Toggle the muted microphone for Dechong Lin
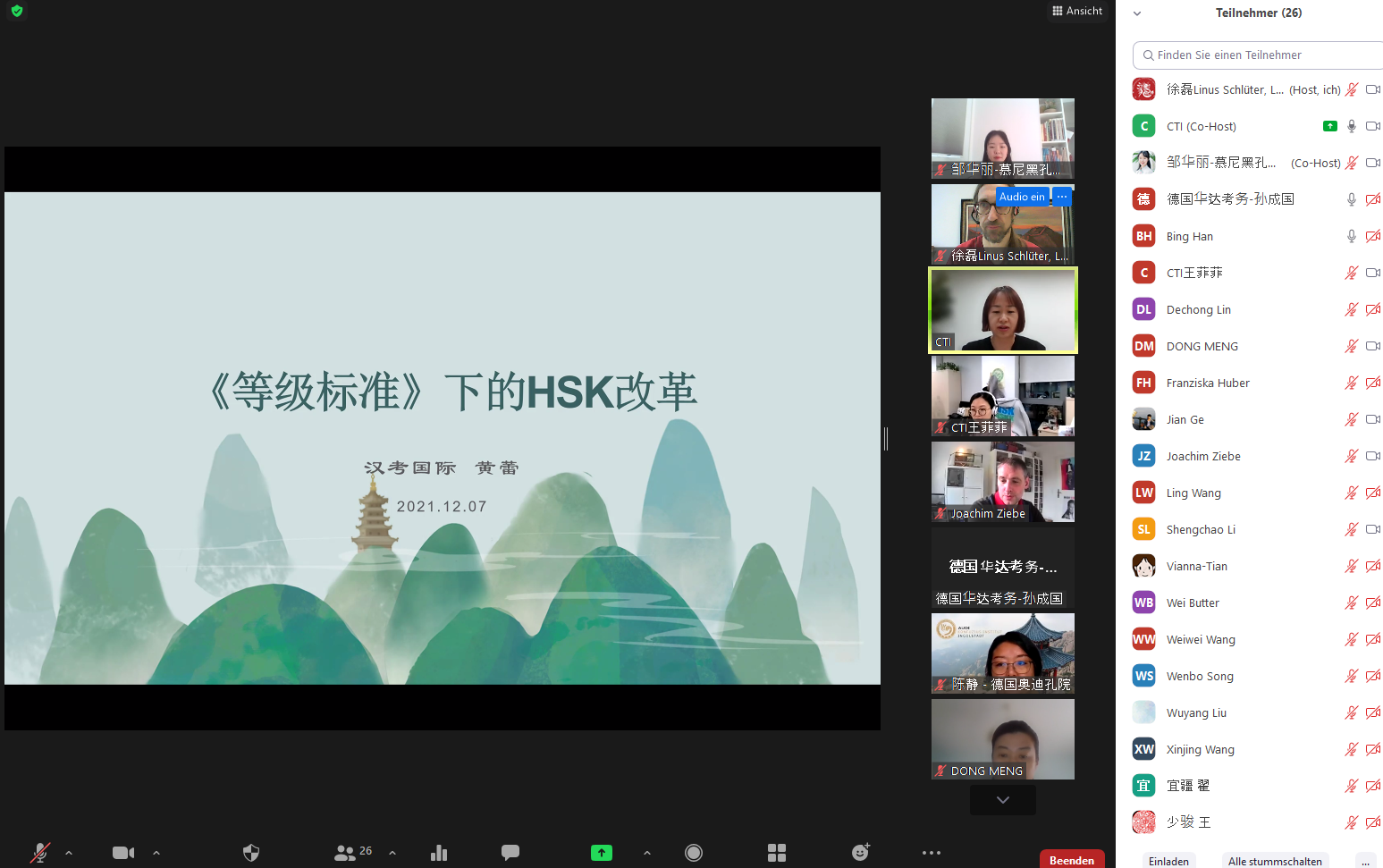This screenshot has width=1383, height=868. coord(1352,309)
